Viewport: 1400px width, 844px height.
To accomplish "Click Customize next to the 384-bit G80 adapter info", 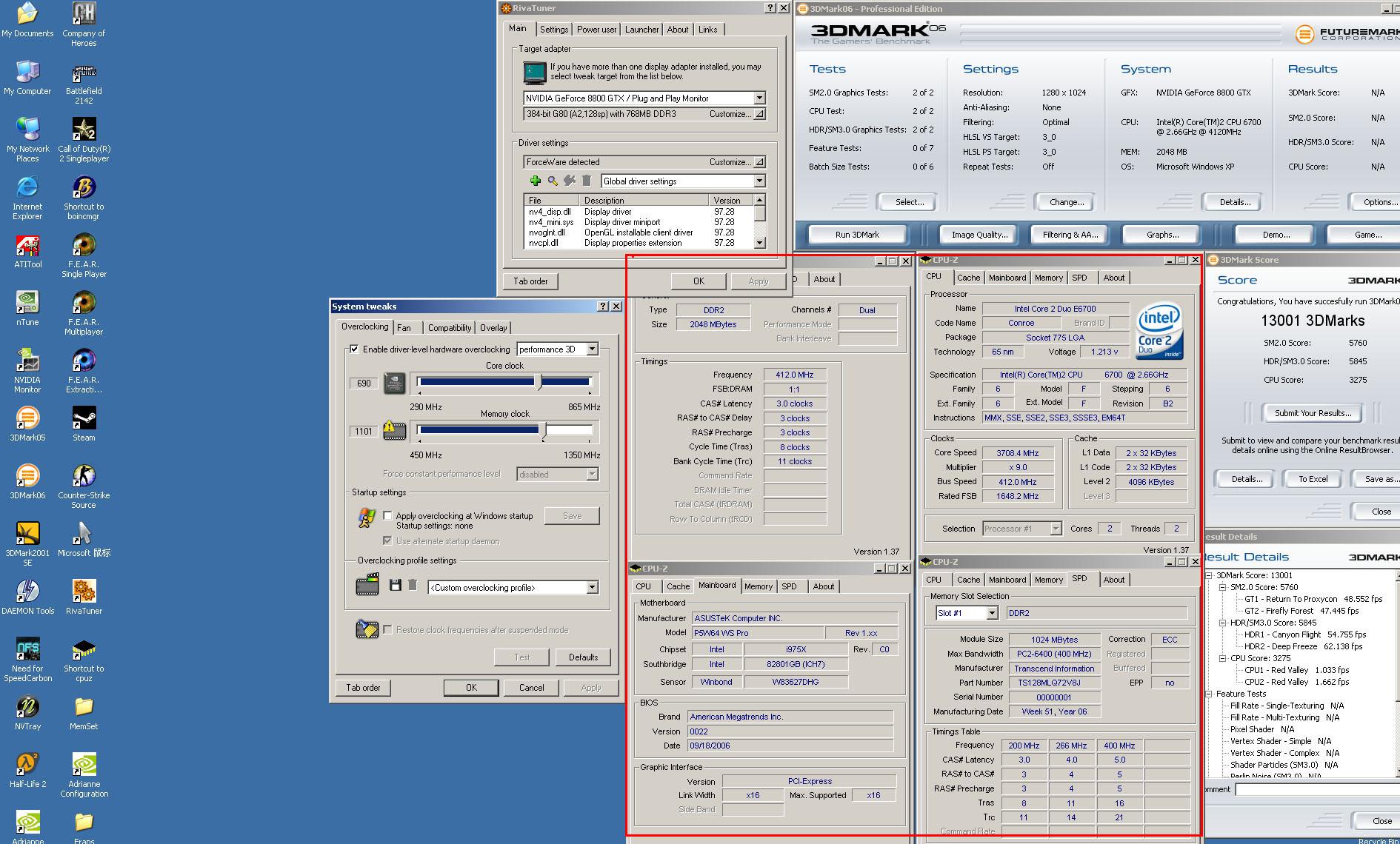I will pyautogui.click(x=736, y=114).
